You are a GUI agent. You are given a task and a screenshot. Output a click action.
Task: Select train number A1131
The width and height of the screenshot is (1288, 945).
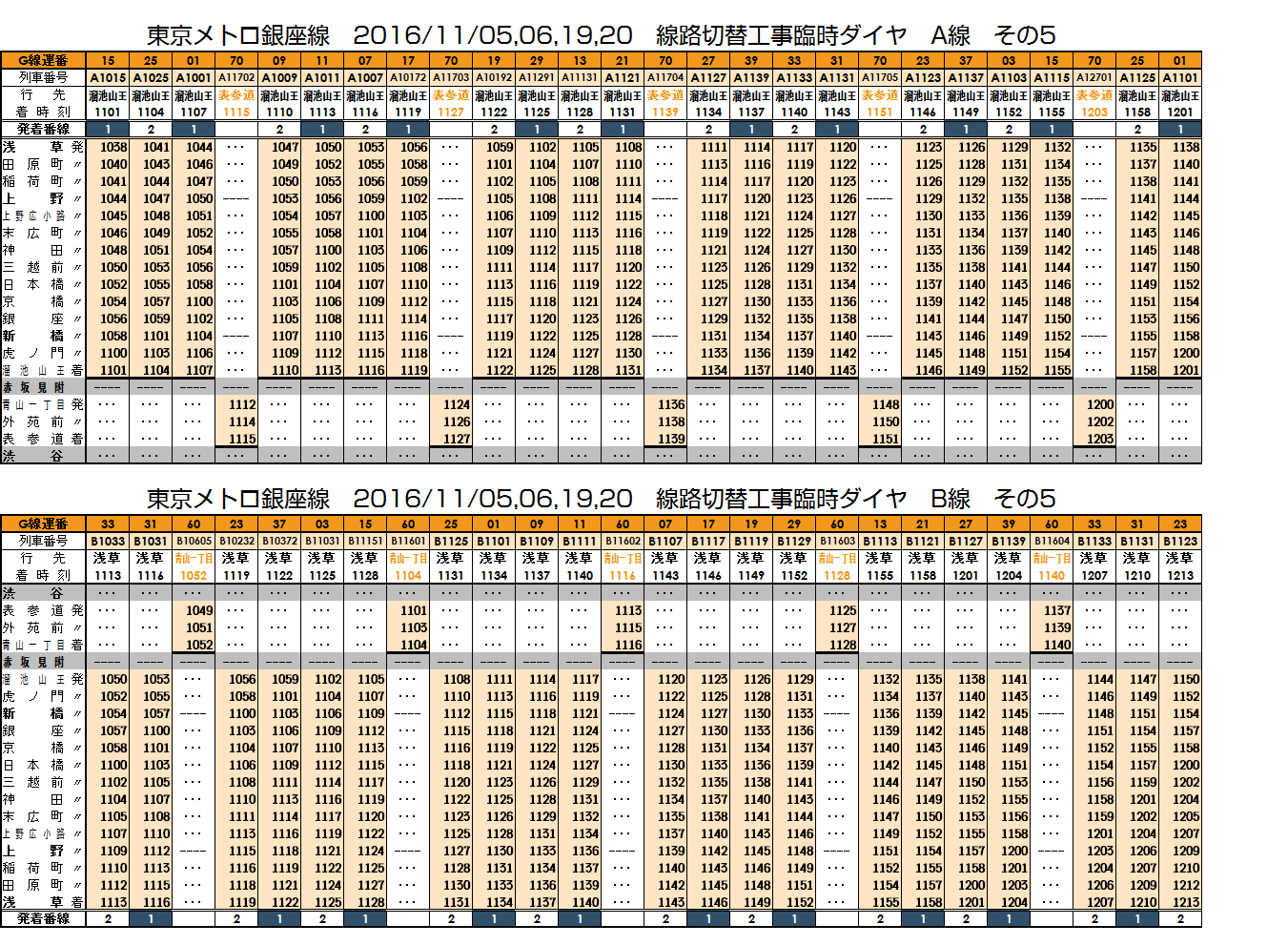837,77
